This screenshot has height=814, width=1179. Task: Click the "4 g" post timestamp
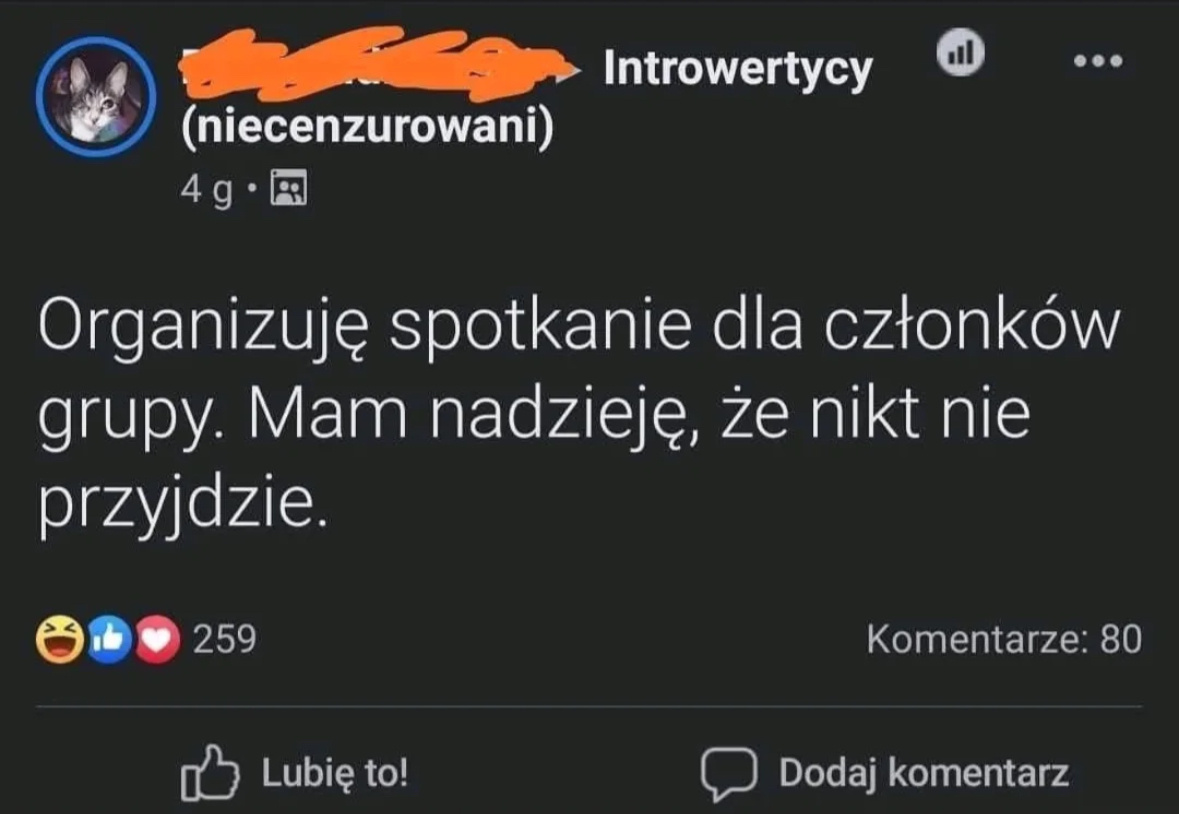[x=208, y=189]
